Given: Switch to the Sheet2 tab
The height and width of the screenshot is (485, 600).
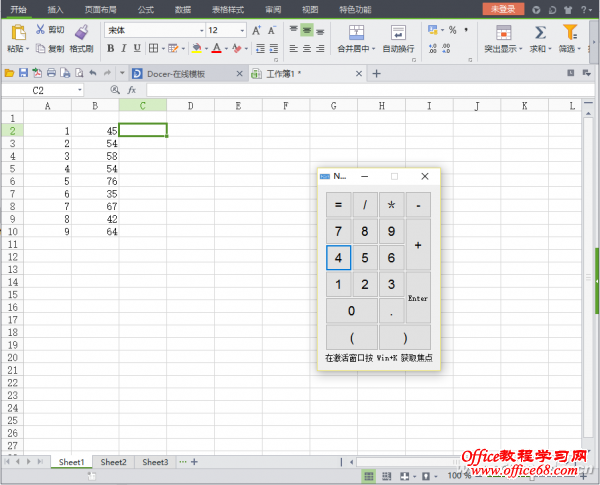Looking at the screenshot, I should [113, 462].
